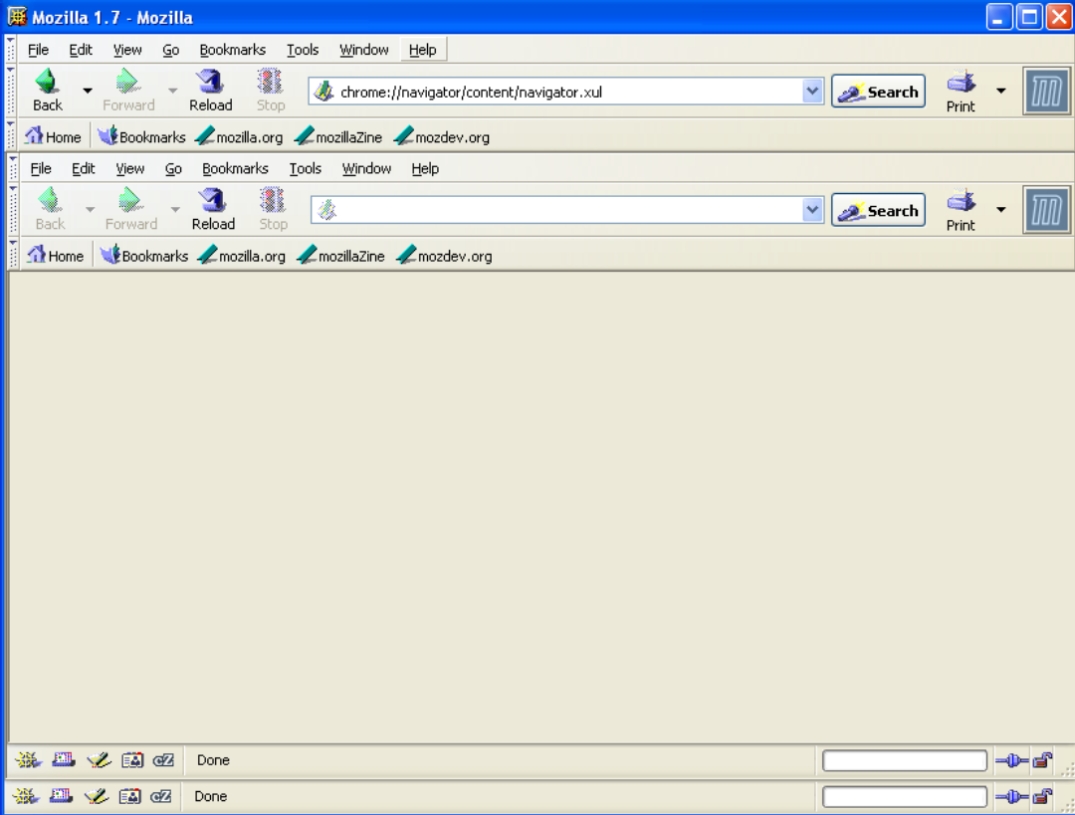Click the online/offline plug icon in upper status bar
The width and height of the screenshot is (1075, 815).
(1012, 759)
